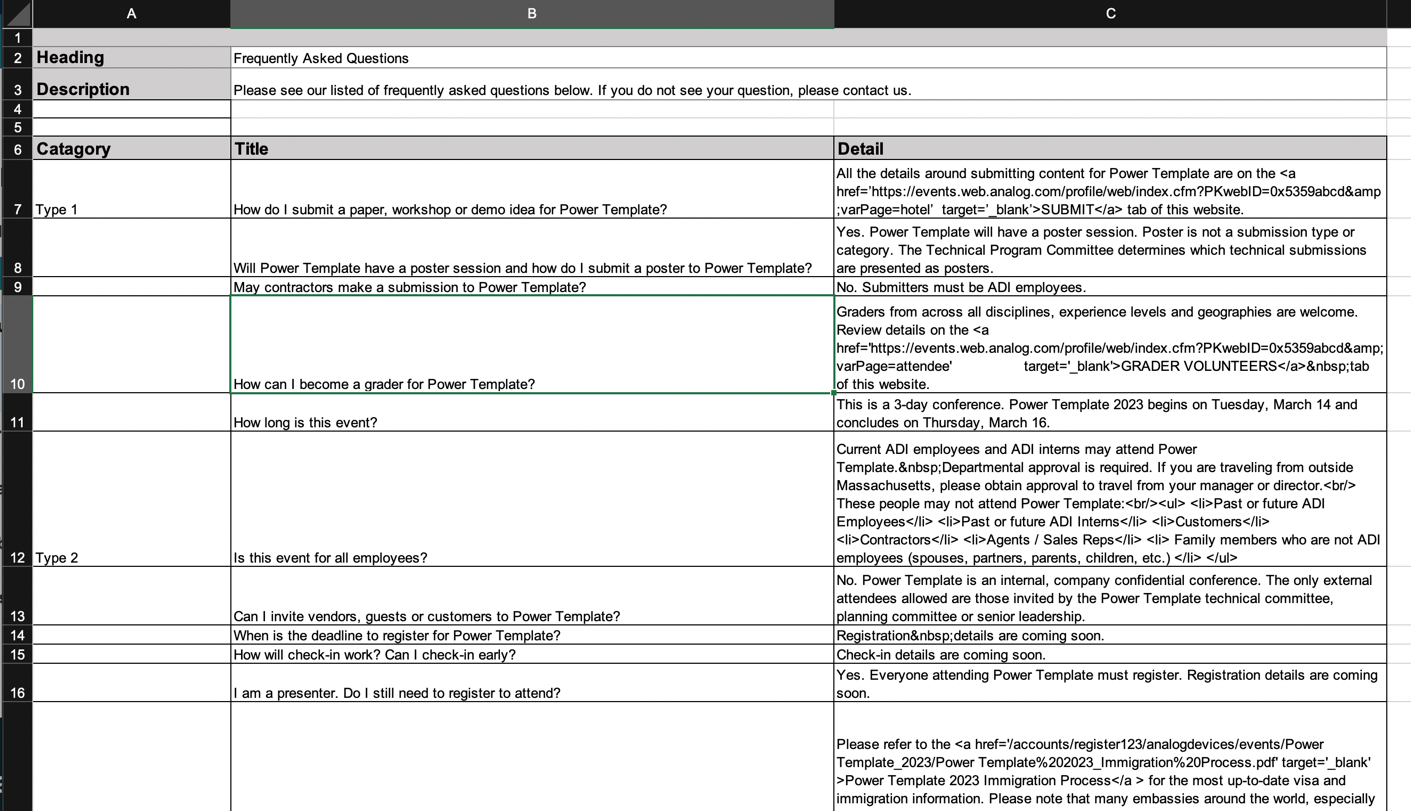Click detail 'Yes. Power Template will have a poster'
The width and height of the screenshot is (1411, 811).
pyautogui.click(x=1110, y=248)
